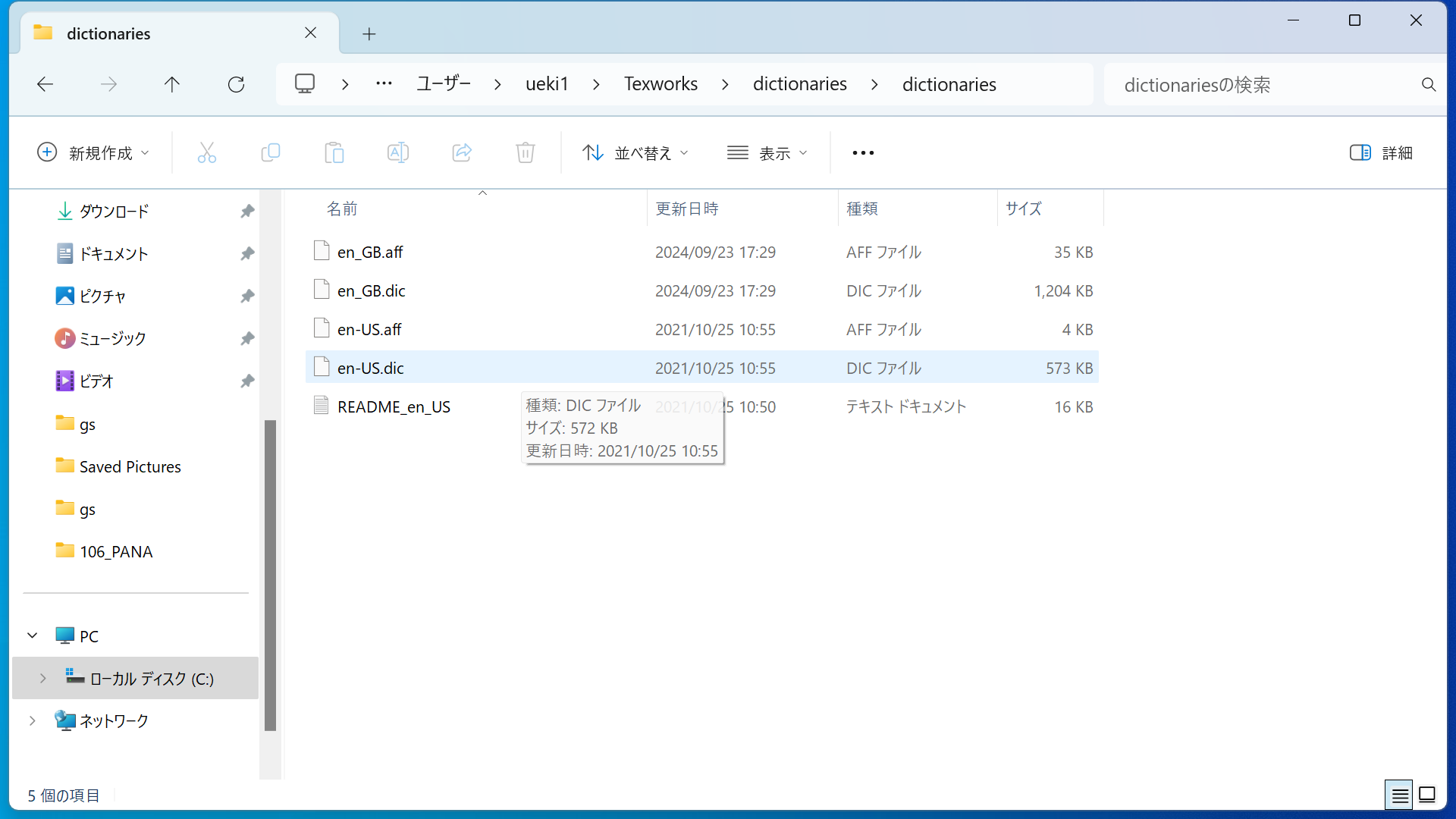Click the Copy icon in toolbar
Image resolution: width=1456 pixels, height=819 pixels.
(x=271, y=152)
